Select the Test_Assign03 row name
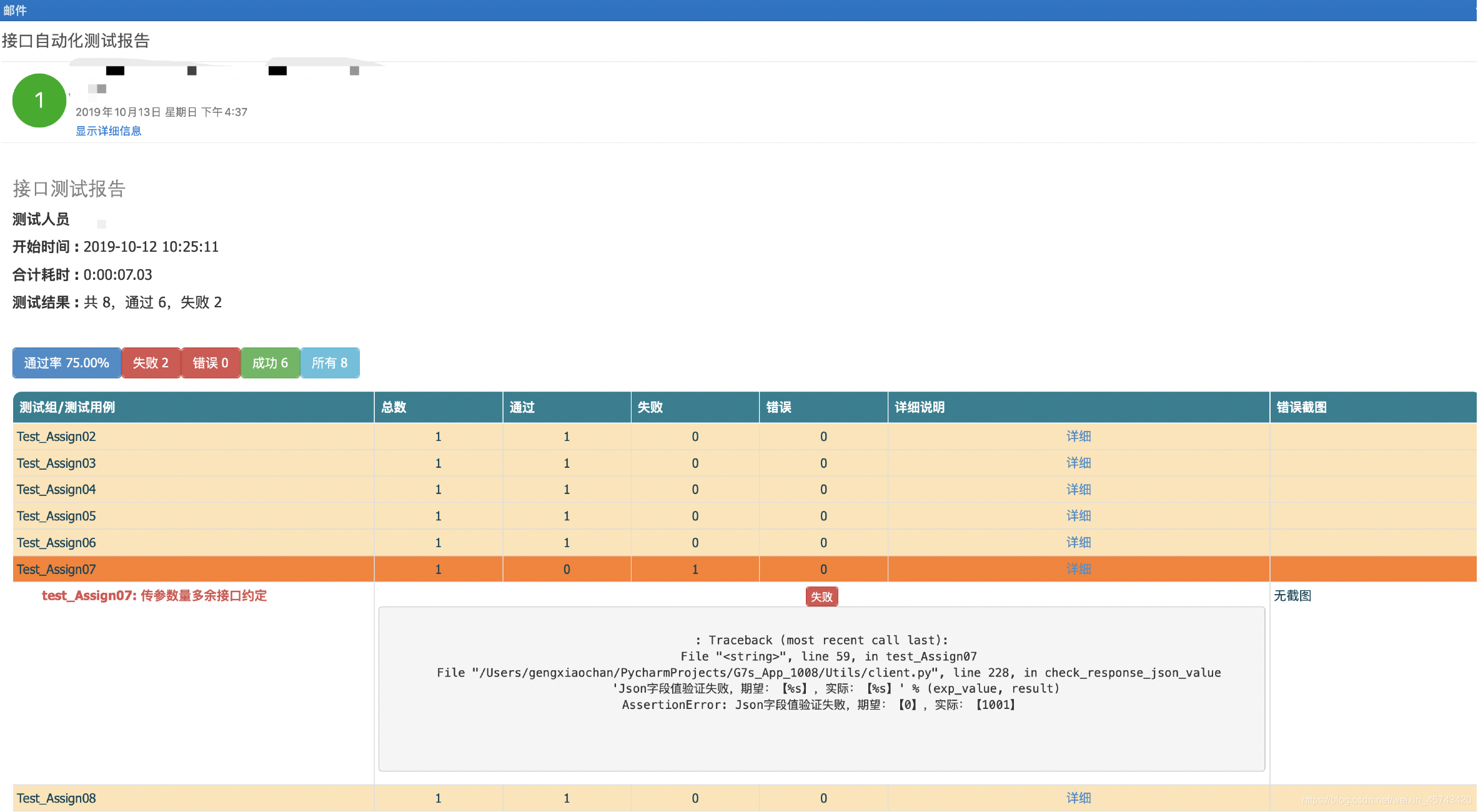Screen dimensions: 1478x812 (x=56, y=463)
